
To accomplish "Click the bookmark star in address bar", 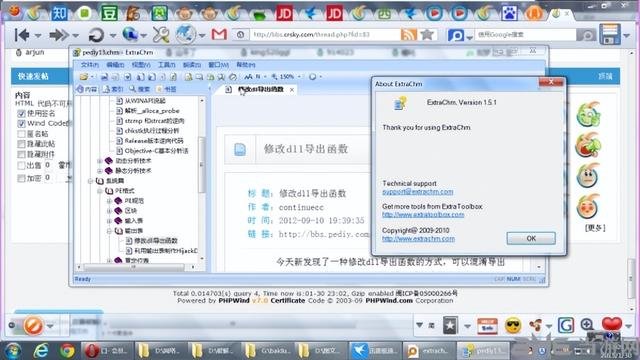I will 427,34.
